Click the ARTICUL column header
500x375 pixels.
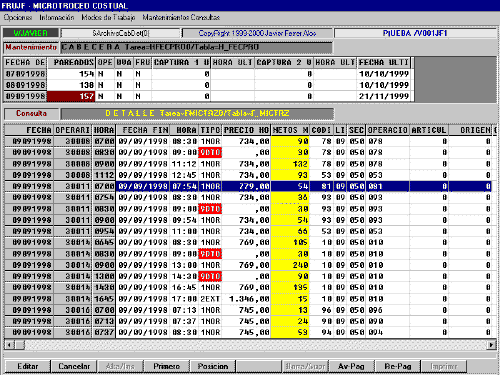tap(429, 130)
